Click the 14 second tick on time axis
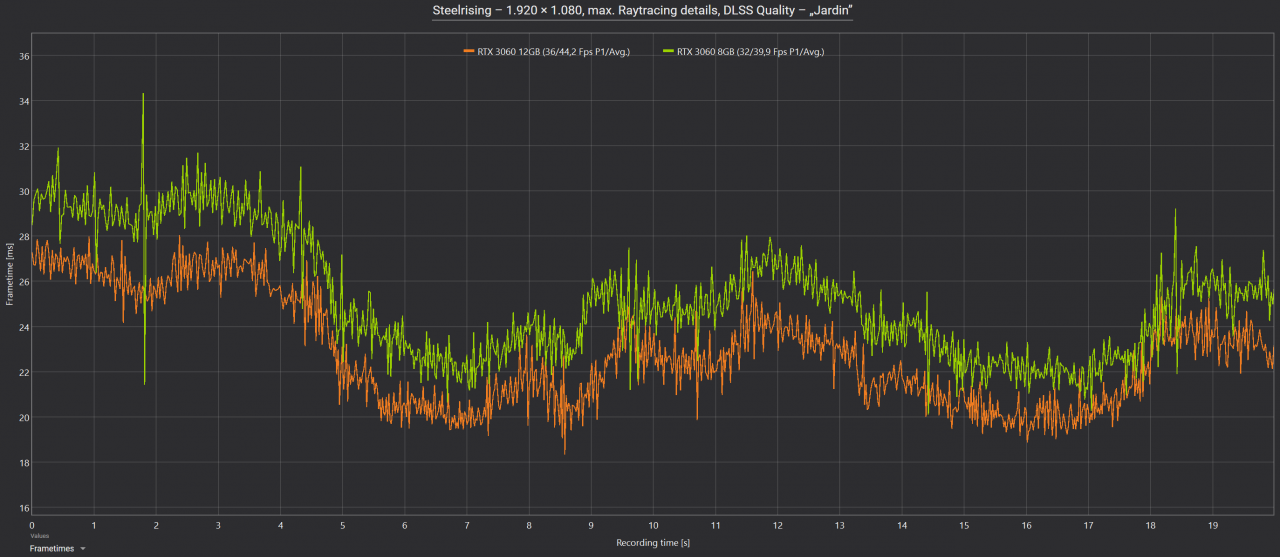 tap(902, 524)
